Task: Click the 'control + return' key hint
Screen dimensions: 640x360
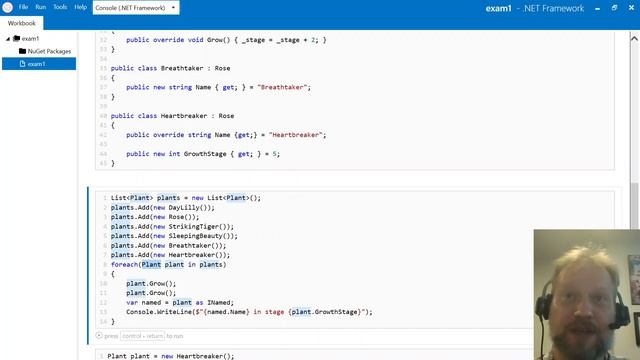Action: coord(142,336)
